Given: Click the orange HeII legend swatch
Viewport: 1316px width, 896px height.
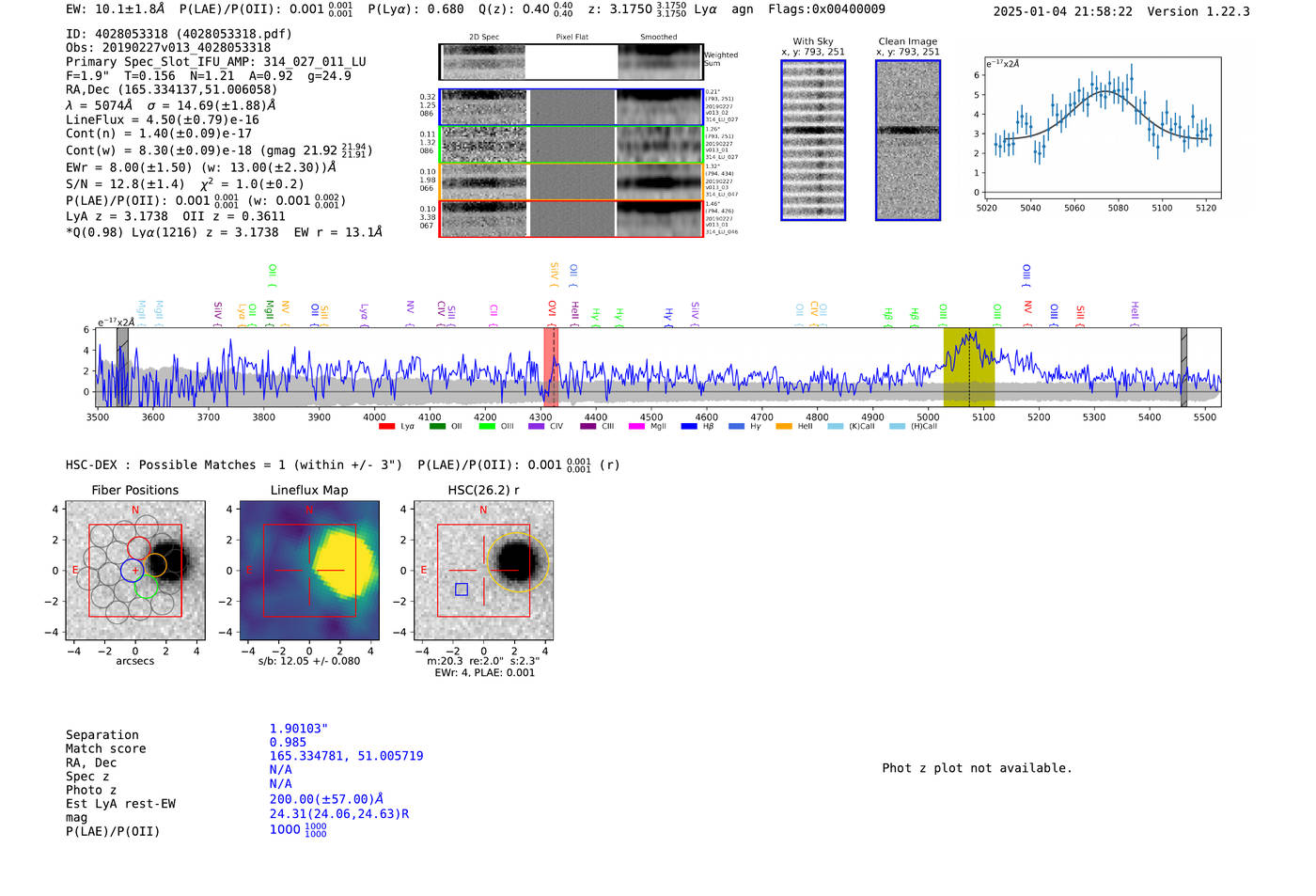Looking at the screenshot, I should tap(784, 427).
